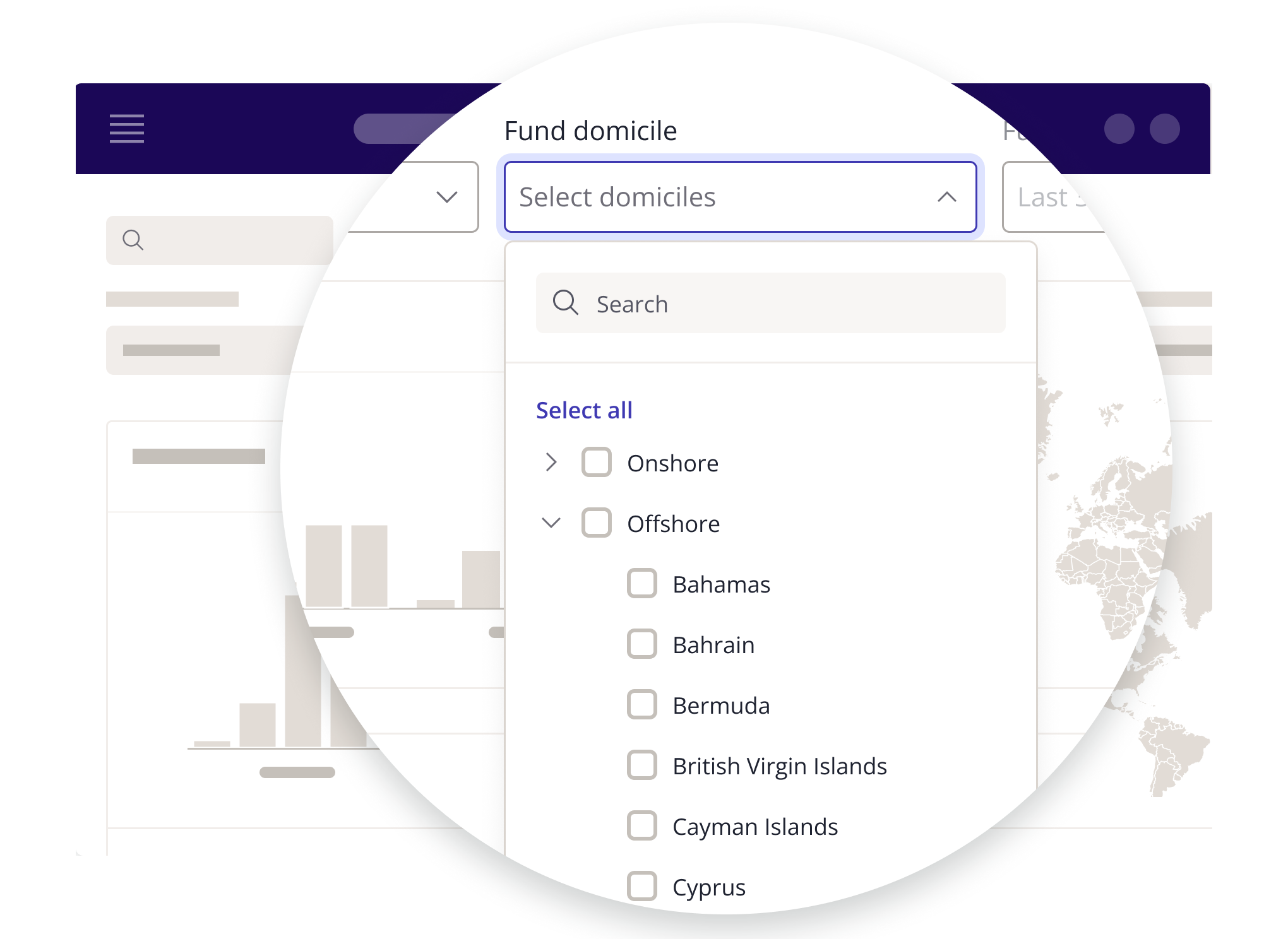1288x939 pixels.
Task: Select the Bermuda entry in the list
Action: (x=721, y=705)
